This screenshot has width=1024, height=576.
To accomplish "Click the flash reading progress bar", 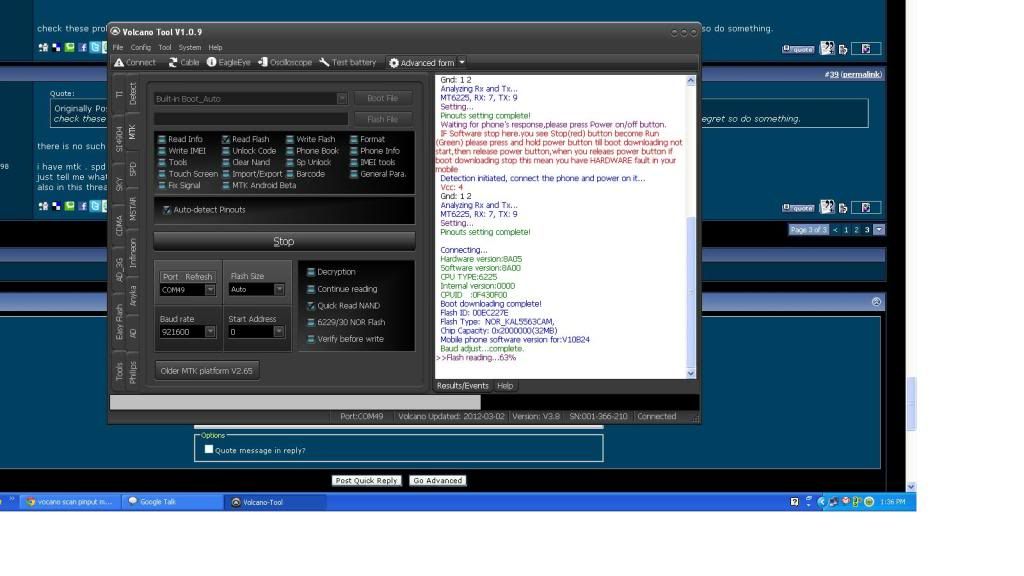I will point(404,402).
